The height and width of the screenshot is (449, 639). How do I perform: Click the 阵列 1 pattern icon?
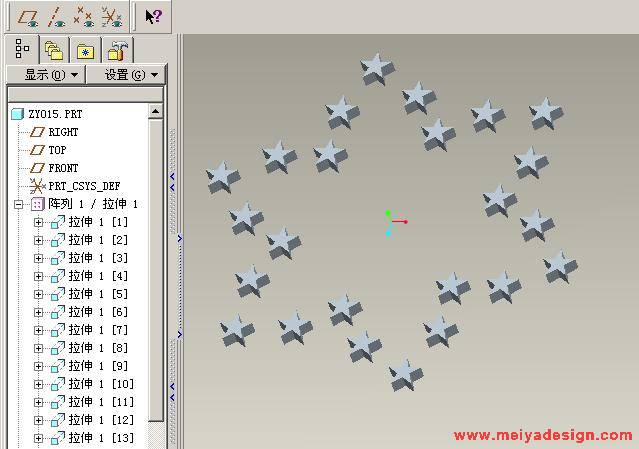tap(37, 204)
